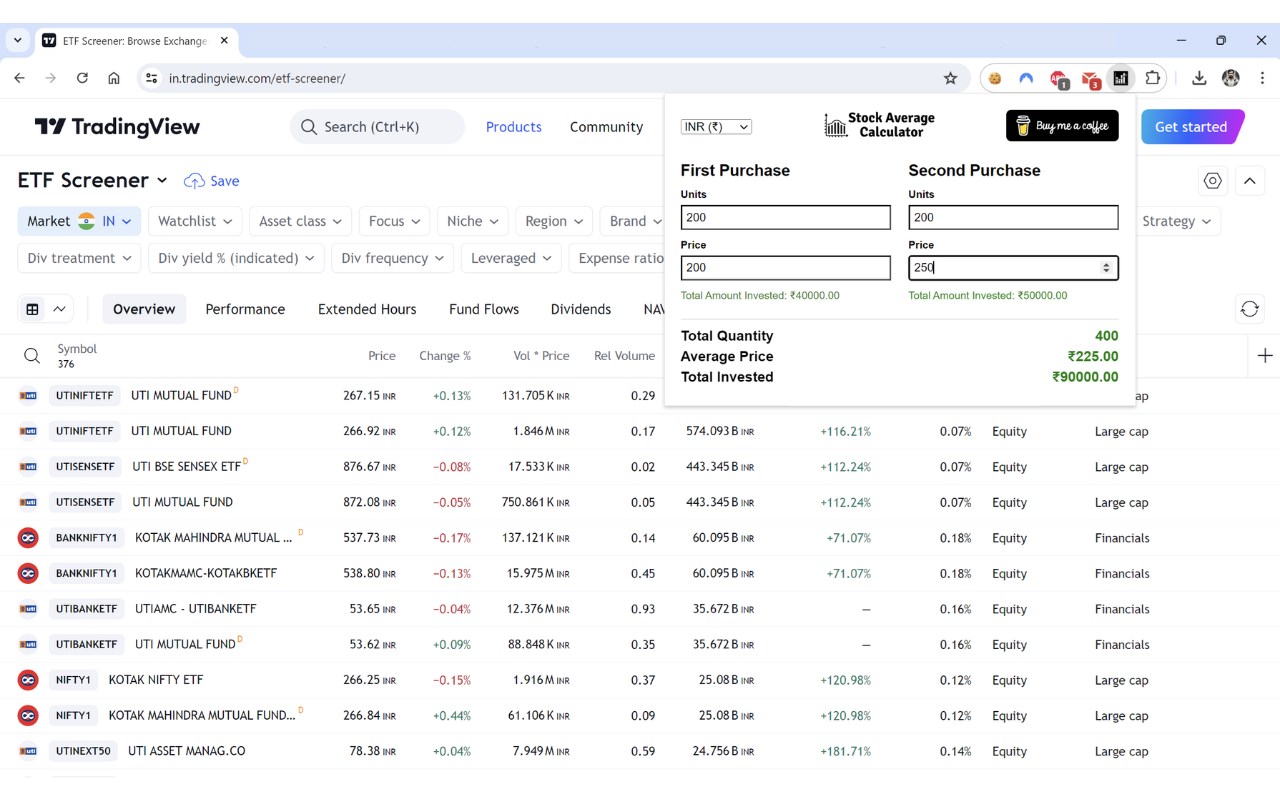This screenshot has height=800, width=1280.
Task: Expand the Asset class filter
Action: pyautogui.click(x=300, y=221)
